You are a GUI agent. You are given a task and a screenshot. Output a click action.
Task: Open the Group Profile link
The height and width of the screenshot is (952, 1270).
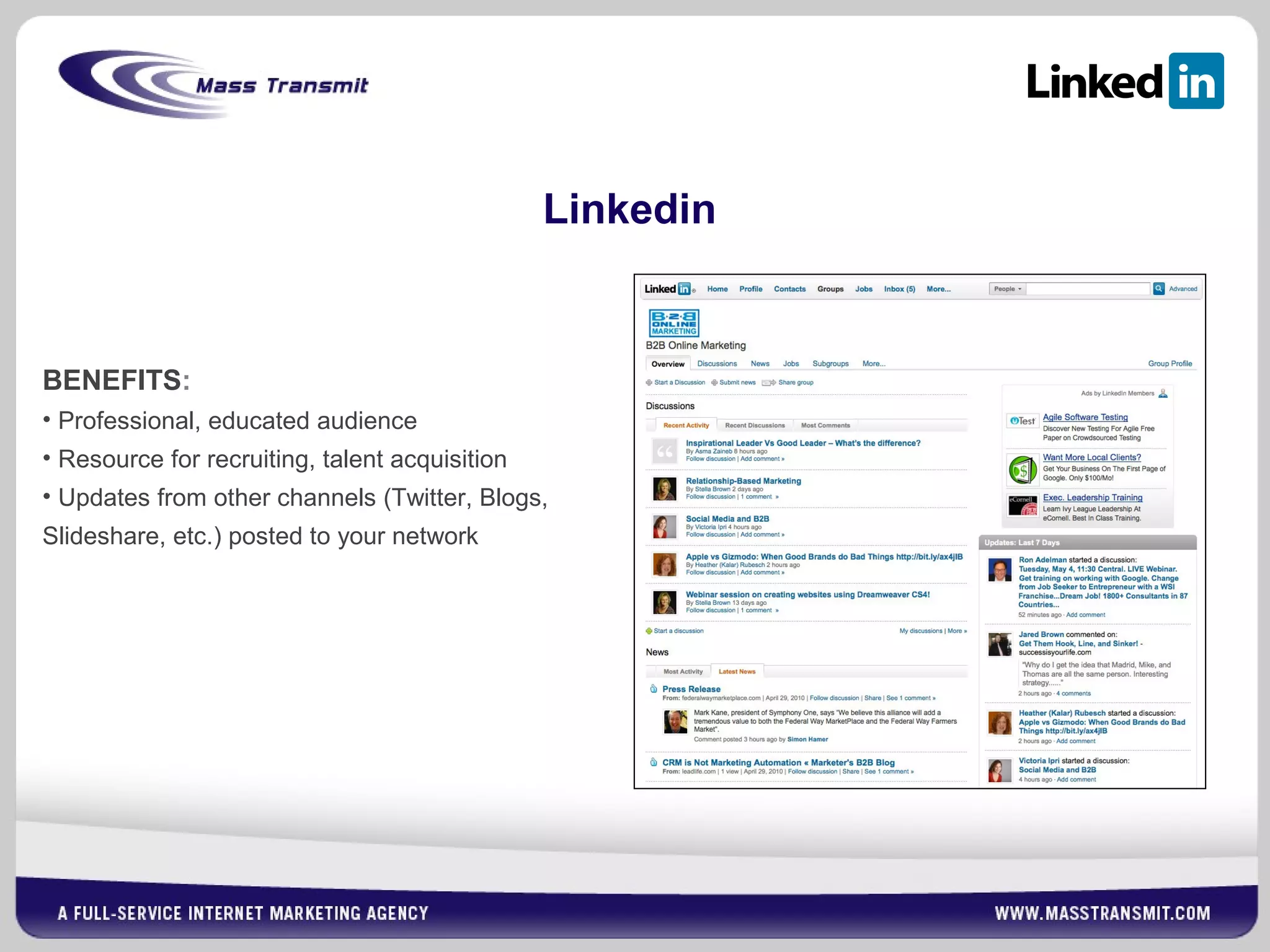click(1170, 364)
